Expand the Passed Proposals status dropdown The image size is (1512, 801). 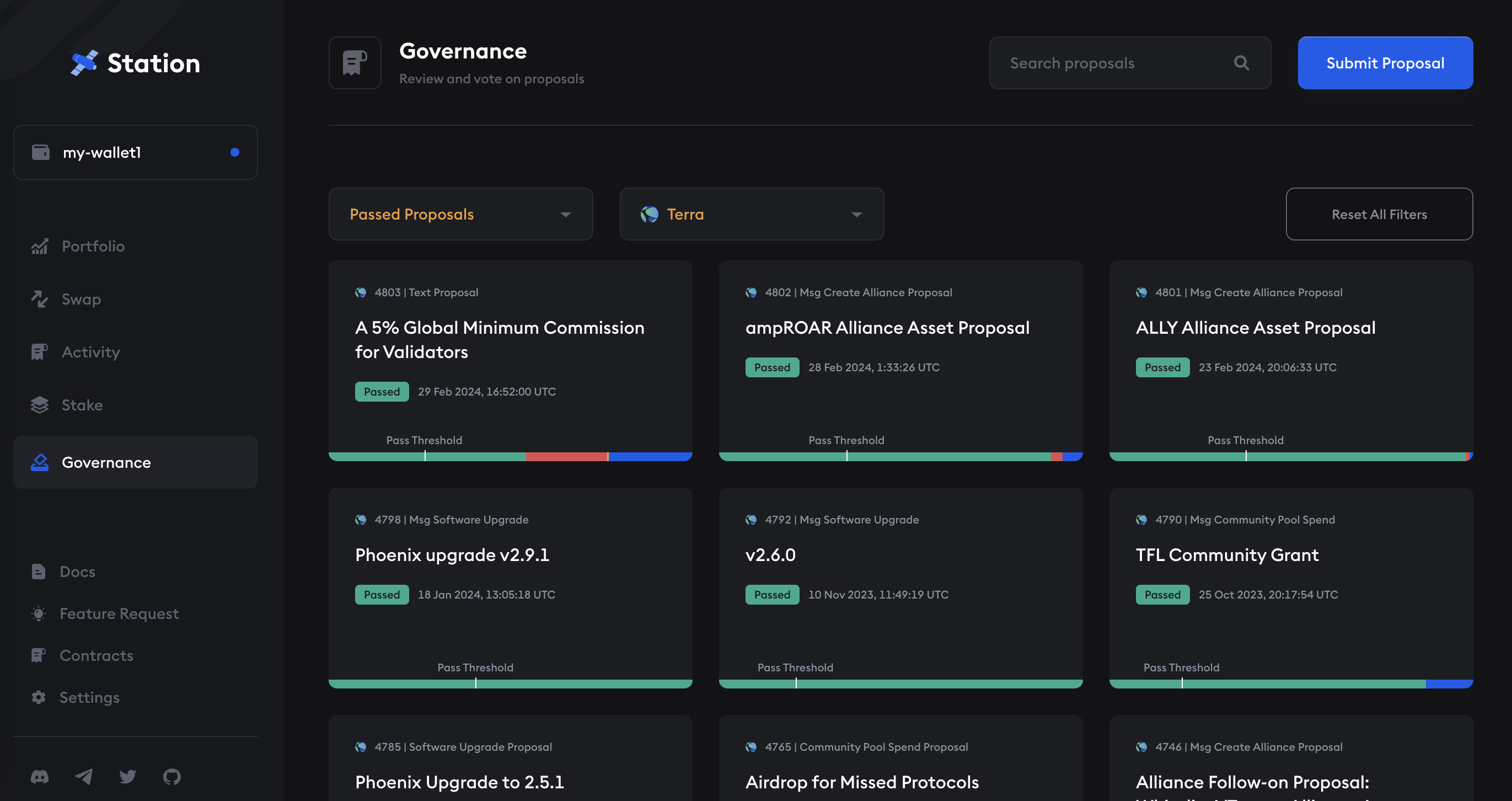pyautogui.click(x=460, y=213)
